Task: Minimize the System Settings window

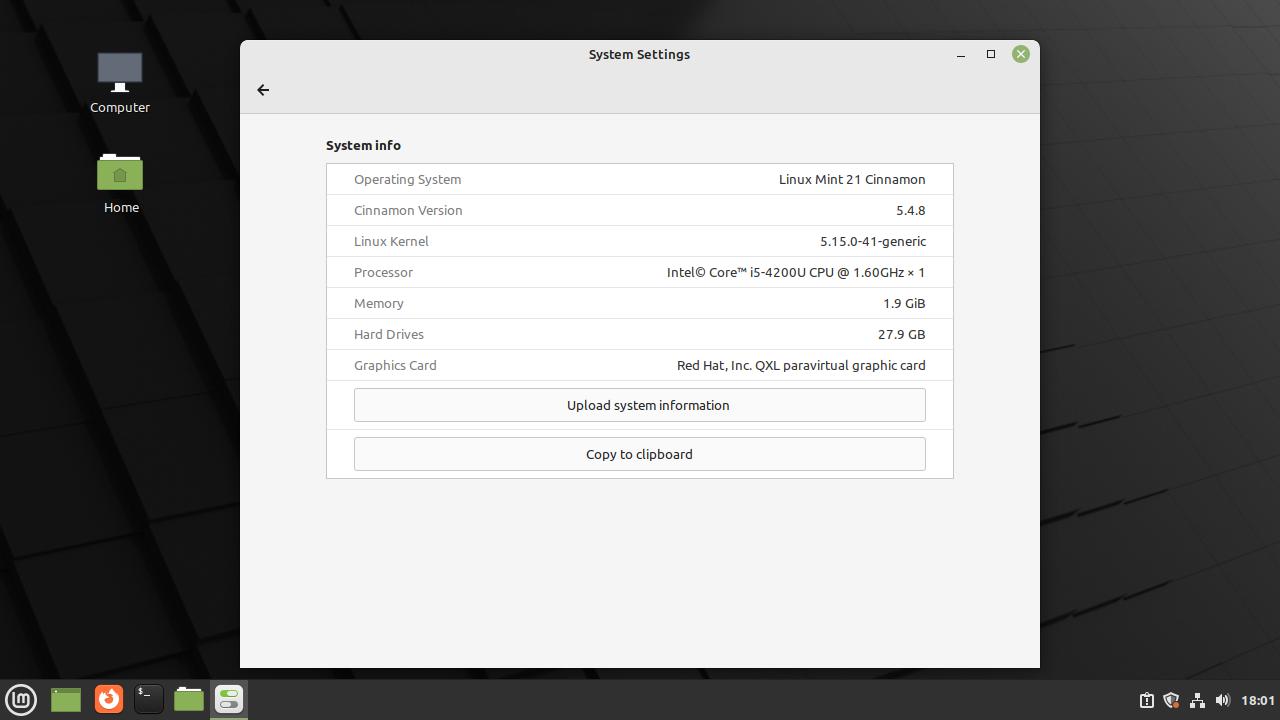Action: pyautogui.click(x=961, y=55)
